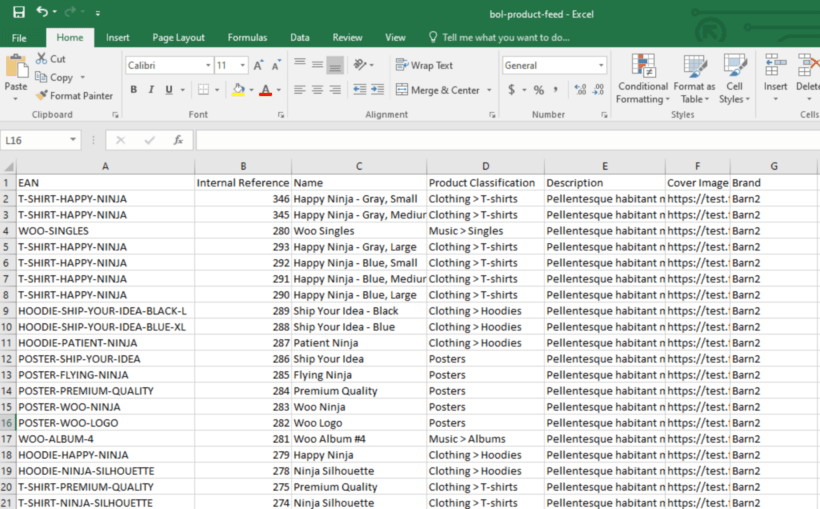This screenshot has height=509, width=820.
Task: Click the Increase Font Size icon
Action: pyautogui.click(x=259, y=65)
